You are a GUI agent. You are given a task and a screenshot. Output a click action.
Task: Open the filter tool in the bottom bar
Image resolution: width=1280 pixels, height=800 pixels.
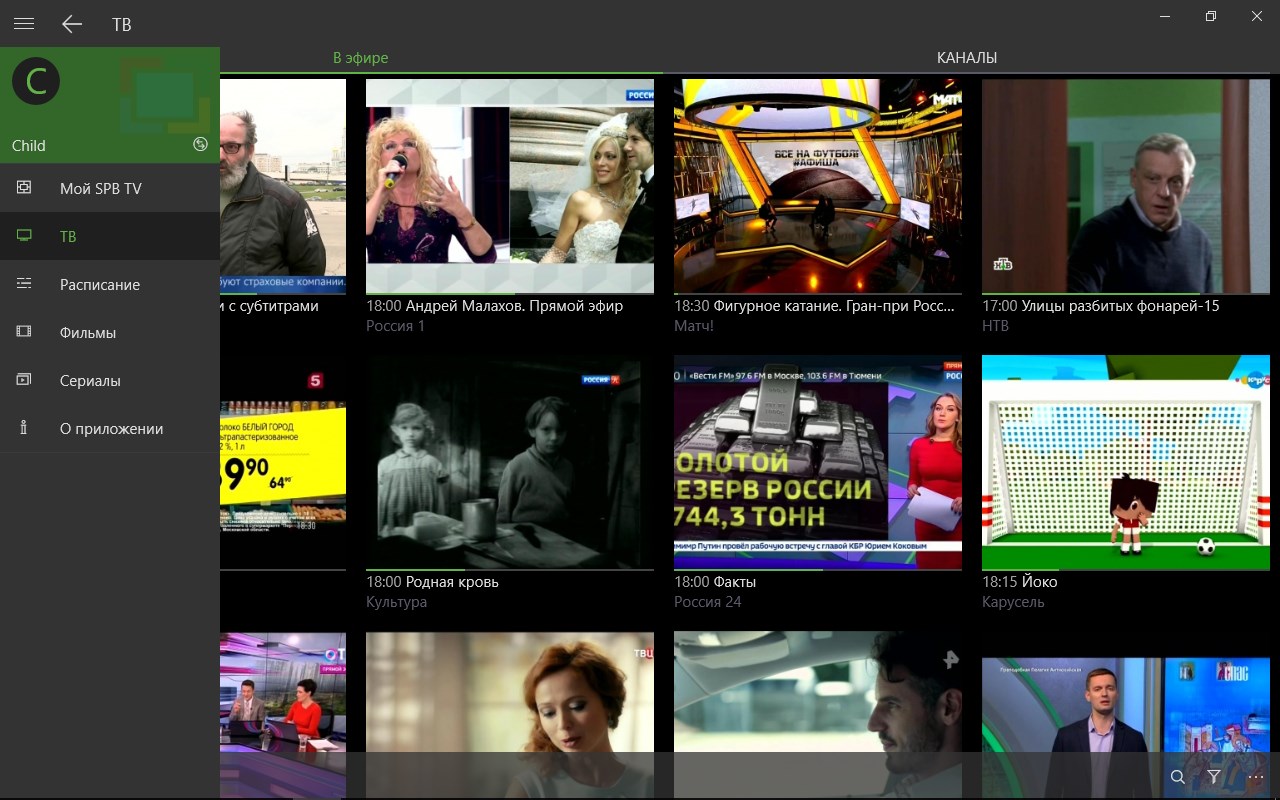[1213, 777]
